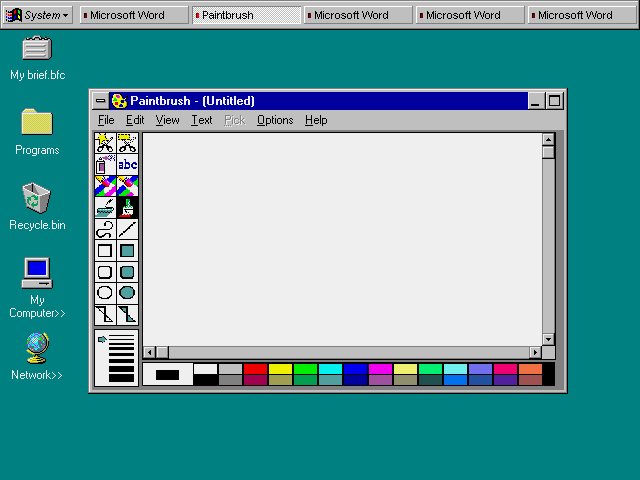Pick the white palette color
The width and height of the screenshot is (640, 480).
(205, 369)
